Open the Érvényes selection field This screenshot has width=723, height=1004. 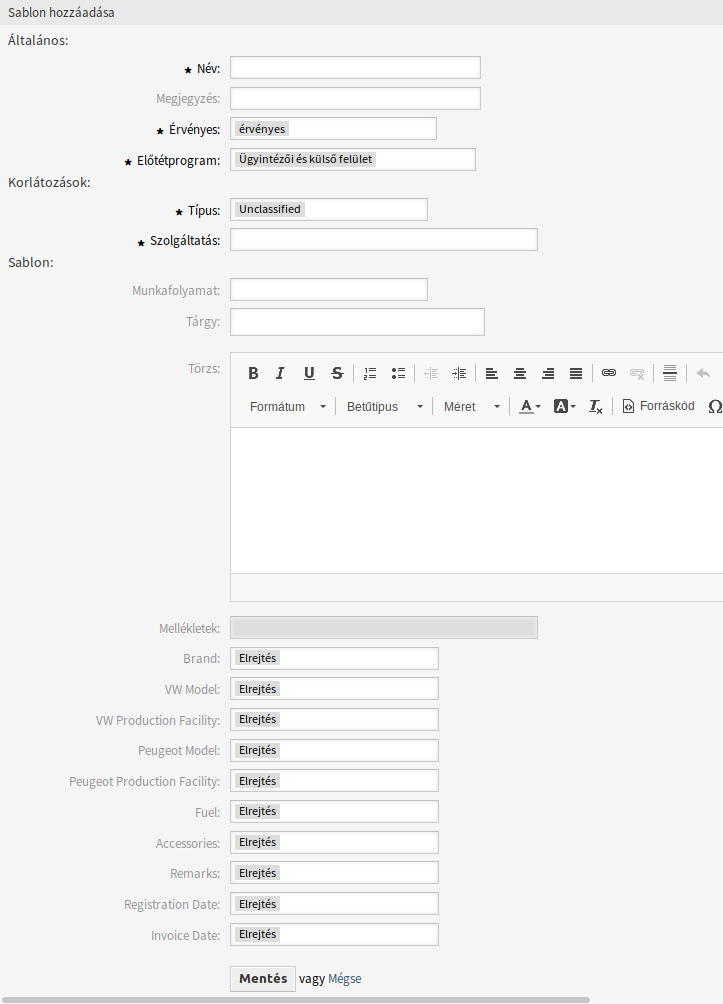point(333,129)
